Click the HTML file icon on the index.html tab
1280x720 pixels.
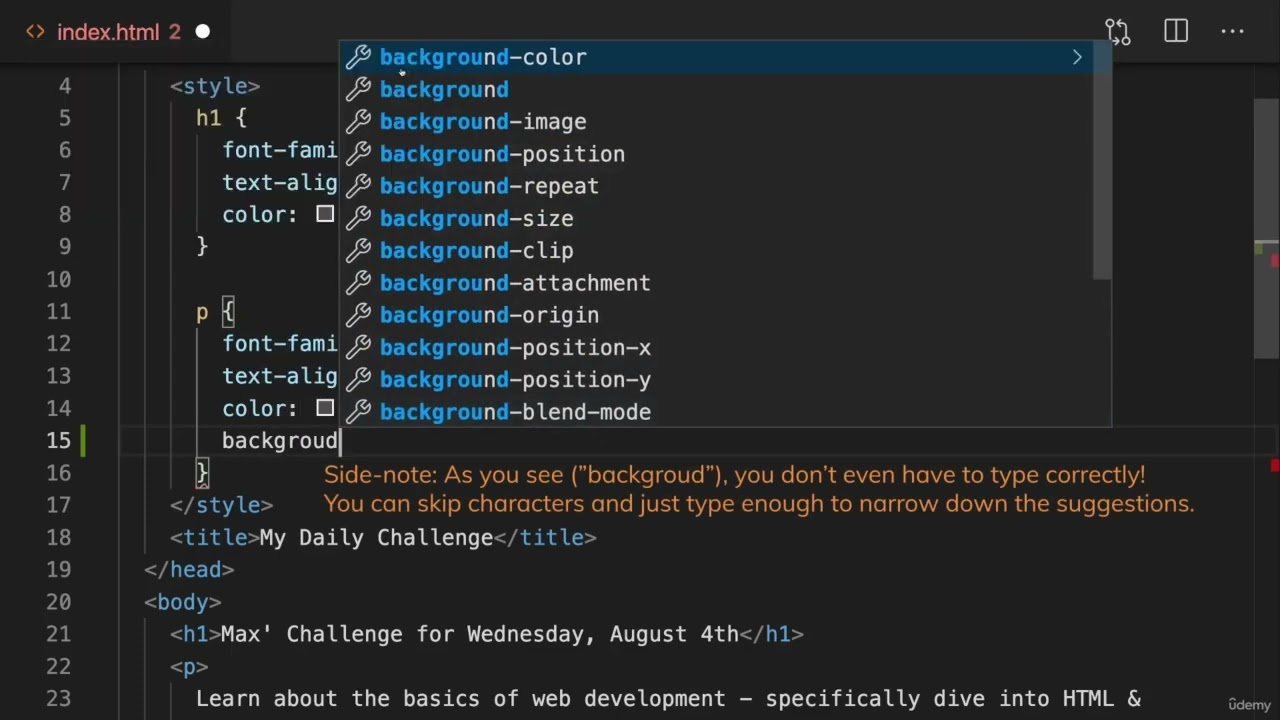pyautogui.click(x=35, y=32)
